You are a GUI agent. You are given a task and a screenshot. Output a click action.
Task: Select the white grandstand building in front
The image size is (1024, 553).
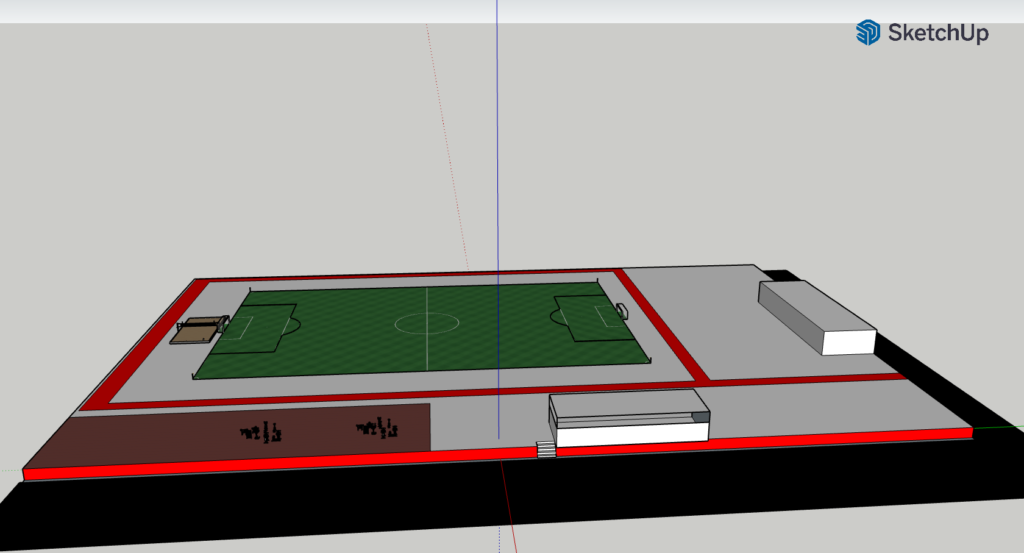pyautogui.click(x=629, y=417)
